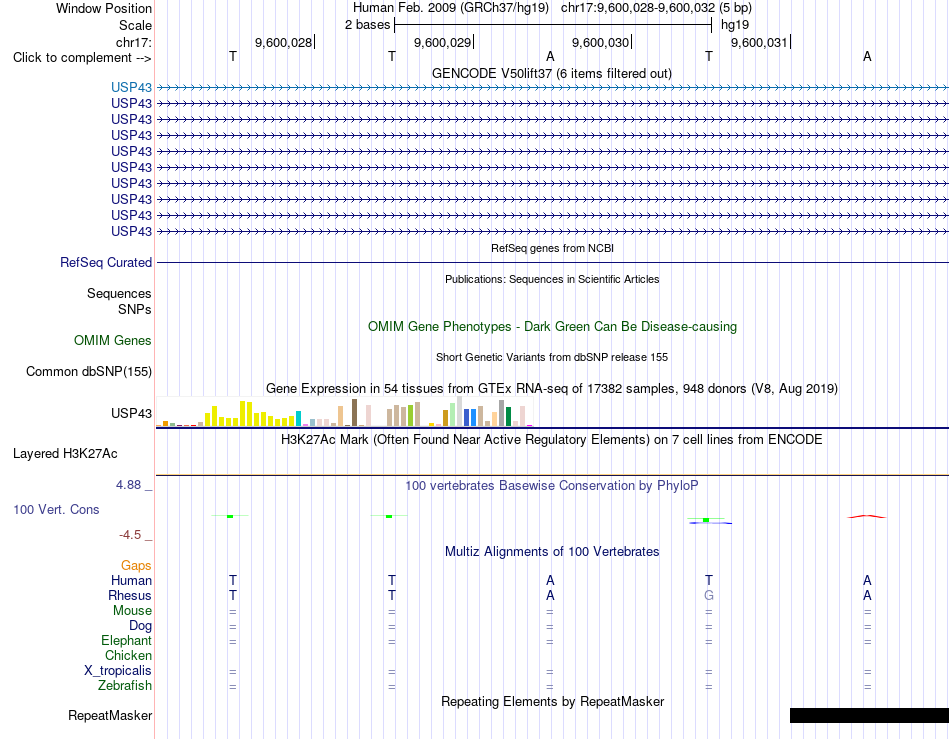Click the Rhesus species label
Image resolution: width=950 pixels, height=739 pixels.
click(x=130, y=595)
